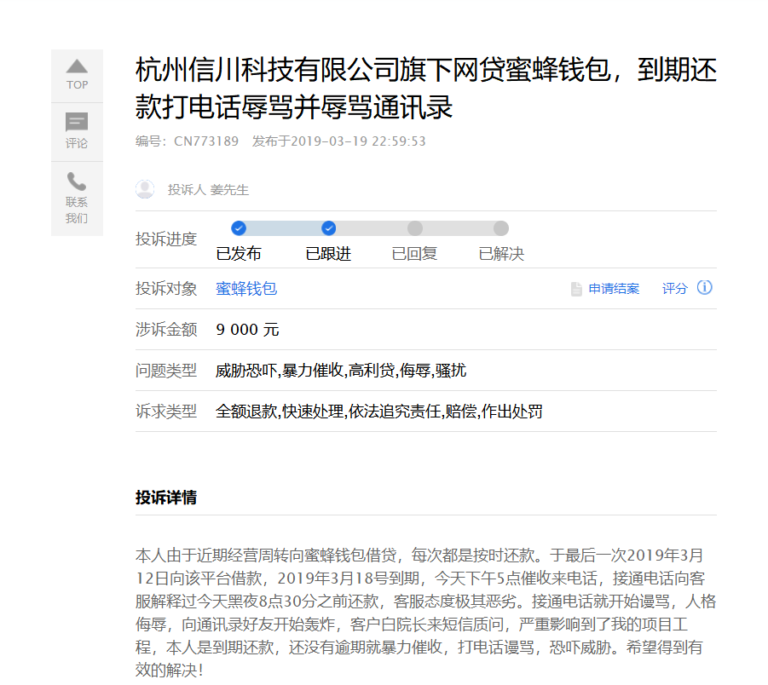Click the 投诉进度 row label
The height and width of the screenshot is (685, 768).
pyautogui.click(x=166, y=239)
